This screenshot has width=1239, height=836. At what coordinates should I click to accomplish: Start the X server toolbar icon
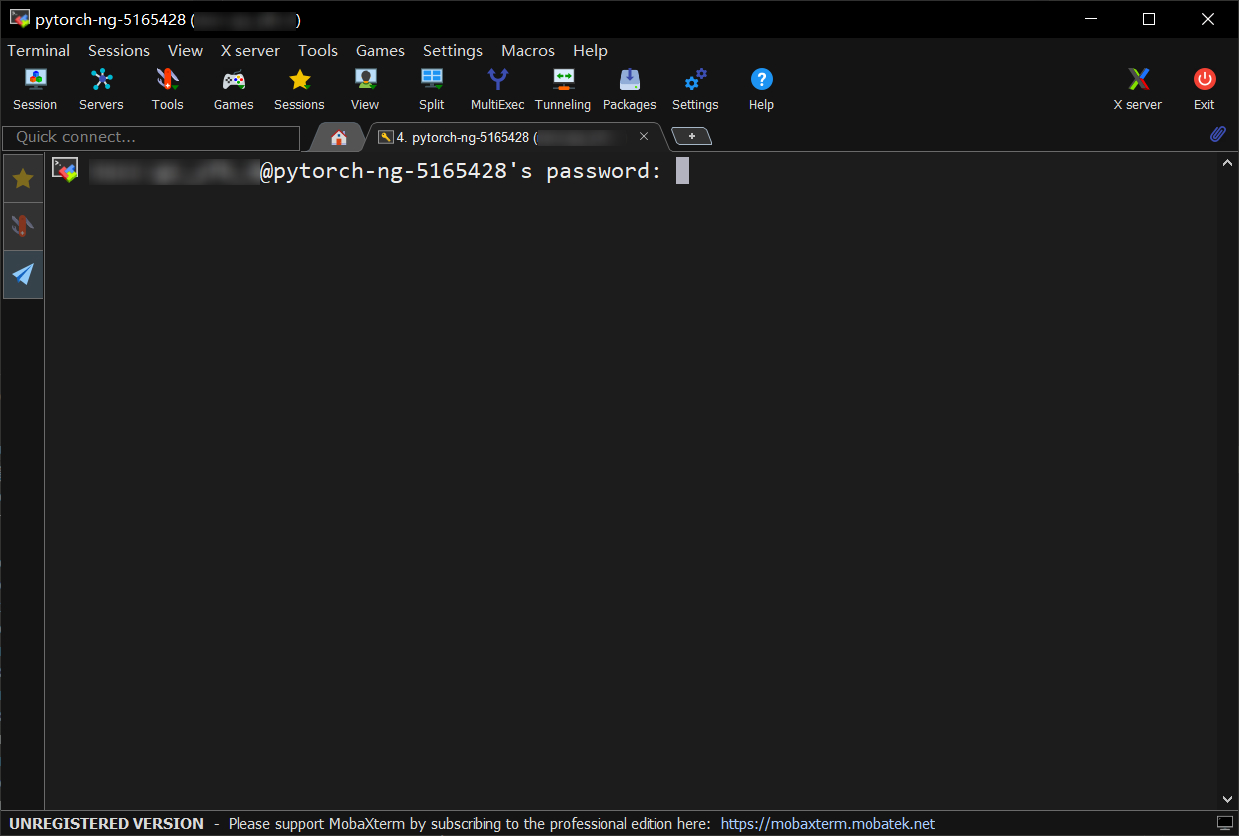(1138, 89)
